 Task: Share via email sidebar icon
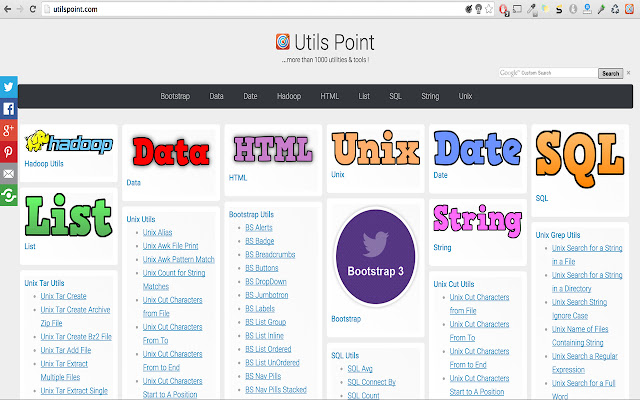(x=9, y=173)
